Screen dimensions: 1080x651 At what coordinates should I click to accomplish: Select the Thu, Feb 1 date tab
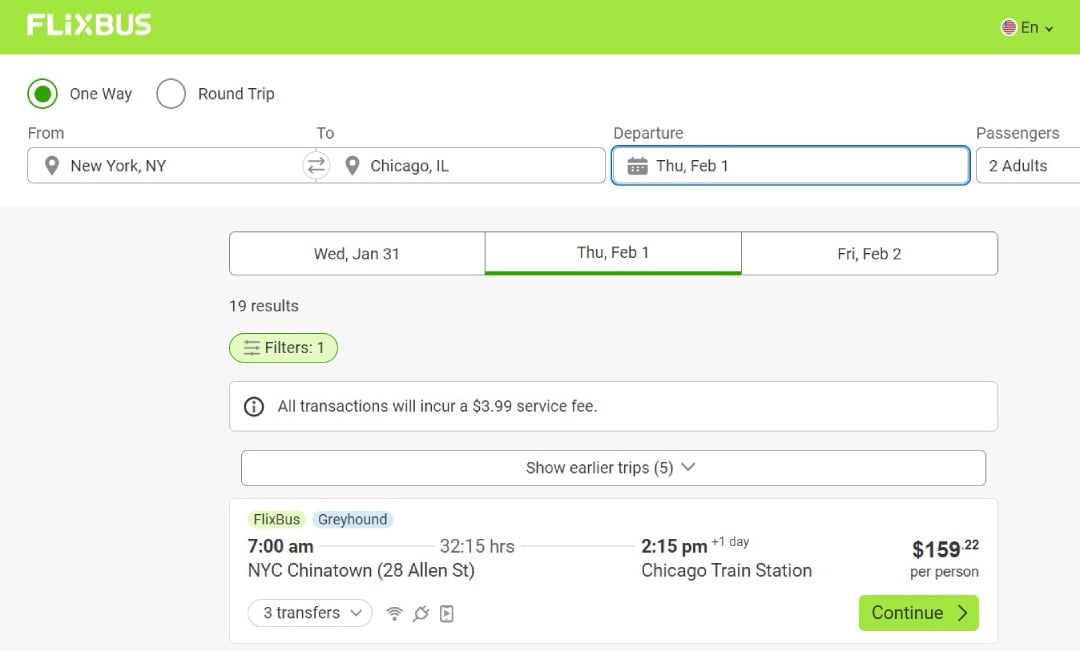click(613, 253)
